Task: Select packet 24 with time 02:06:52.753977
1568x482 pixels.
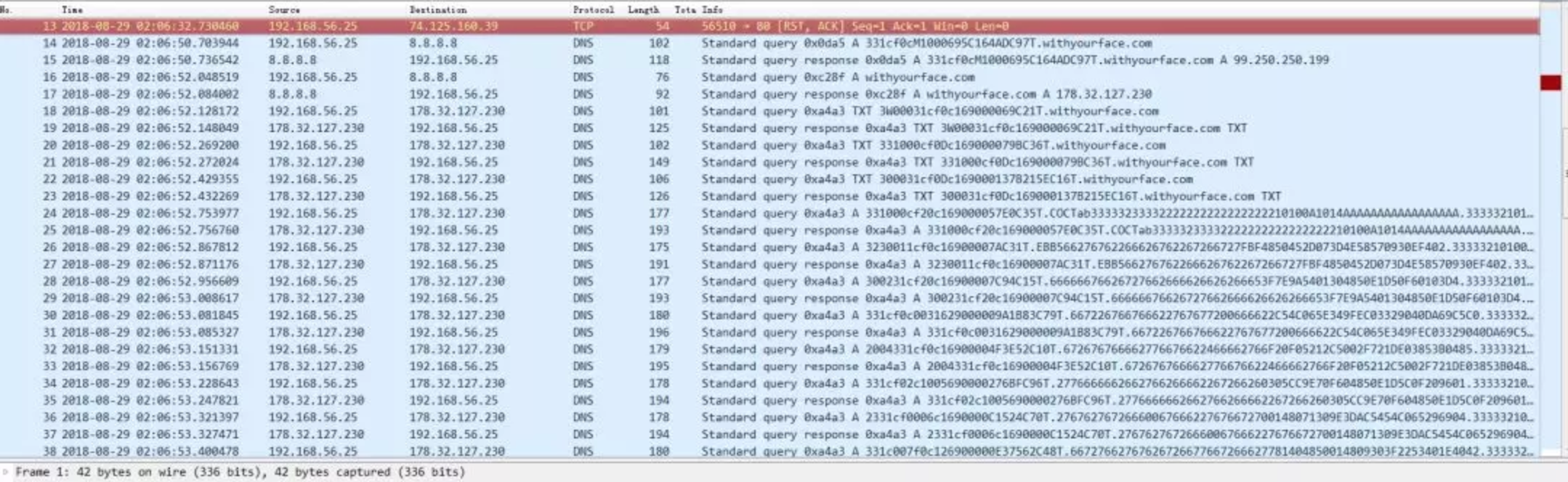Action: (x=769, y=213)
